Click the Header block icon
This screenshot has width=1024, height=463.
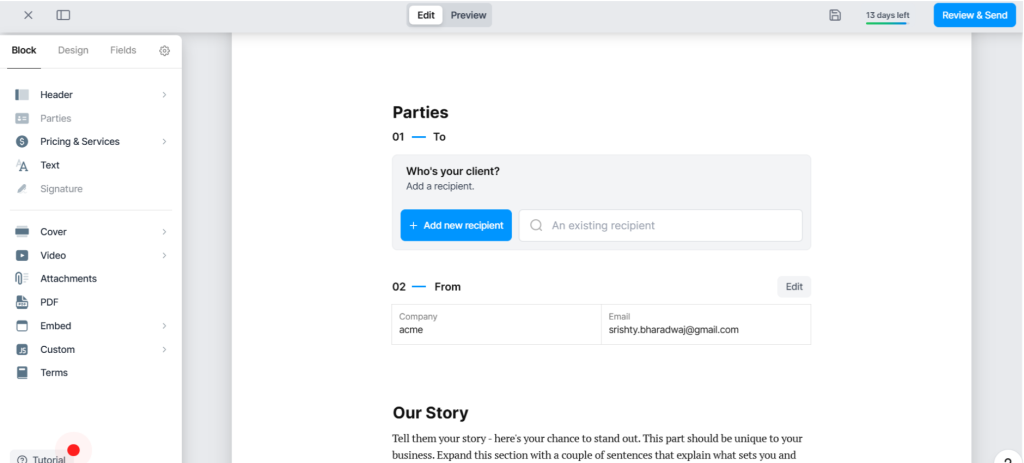[x=22, y=95]
